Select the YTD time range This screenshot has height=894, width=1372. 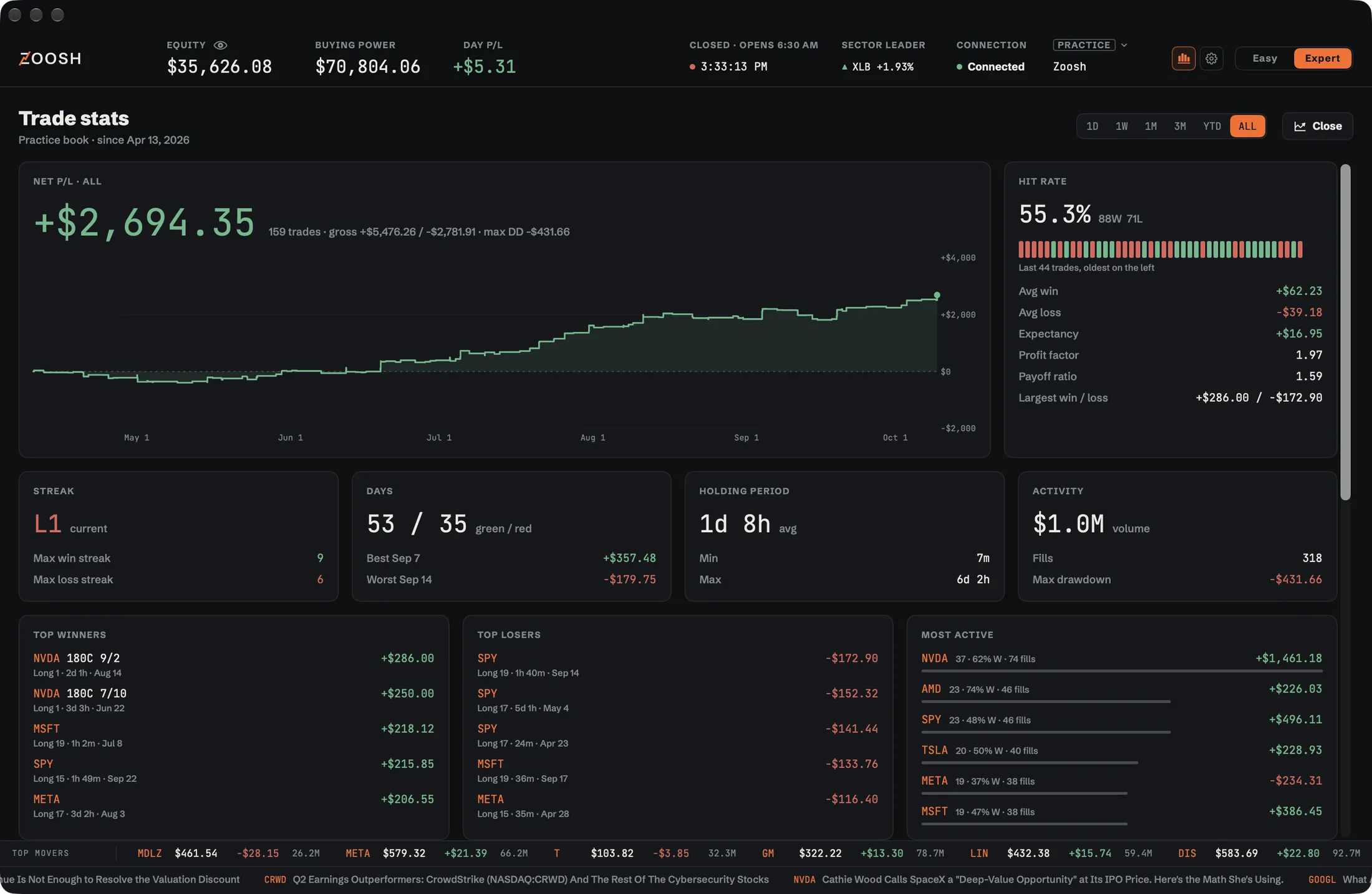tap(1212, 126)
